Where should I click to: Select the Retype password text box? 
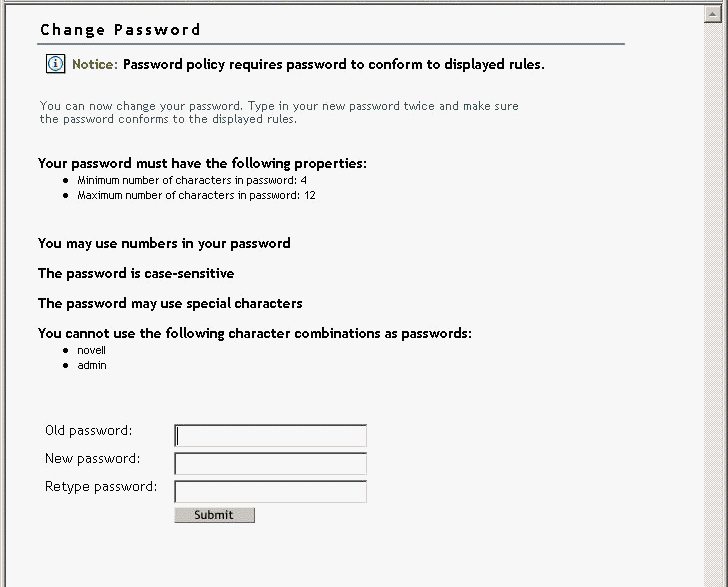(270, 491)
